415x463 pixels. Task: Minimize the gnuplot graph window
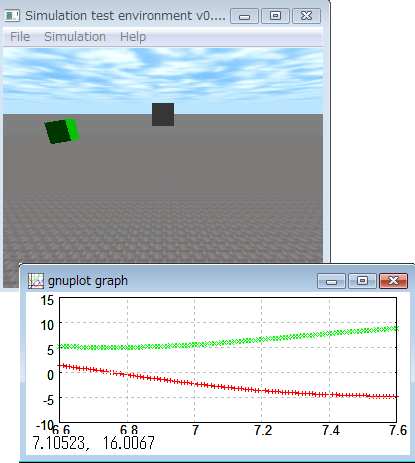[331, 281]
